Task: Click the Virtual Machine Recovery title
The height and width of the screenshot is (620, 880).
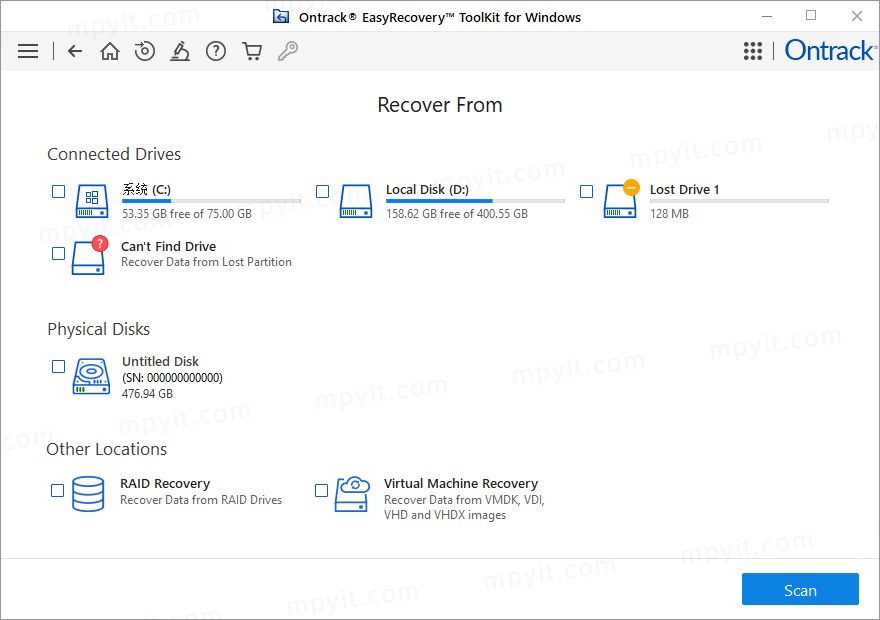Action: [461, 484]
